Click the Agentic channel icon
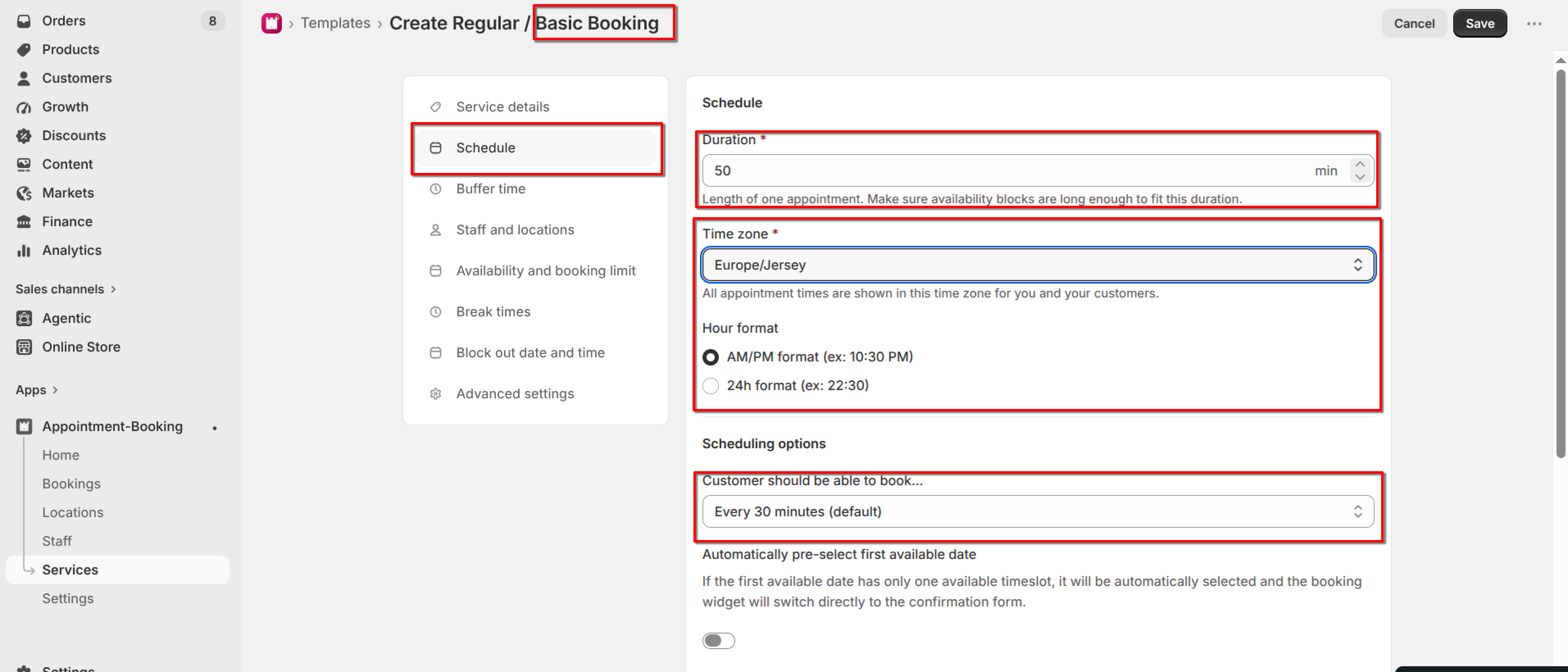Screen dimensions: 1568x672 (24, 318)
